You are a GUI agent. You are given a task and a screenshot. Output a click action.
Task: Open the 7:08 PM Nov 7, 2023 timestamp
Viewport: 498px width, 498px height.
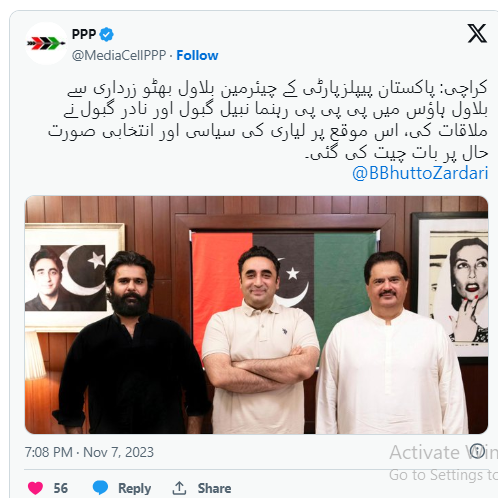(x=89, y=452)
